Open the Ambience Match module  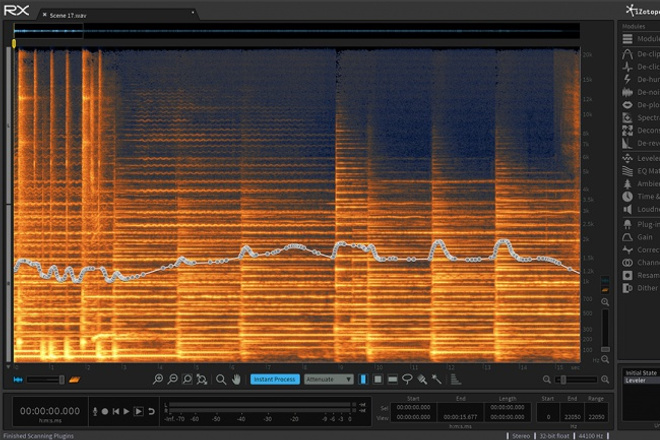tap(641, 184)
